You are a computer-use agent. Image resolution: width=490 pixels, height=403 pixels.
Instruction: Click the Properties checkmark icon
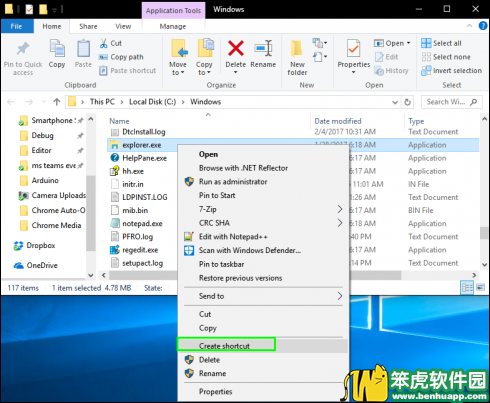tap(354, 49)
